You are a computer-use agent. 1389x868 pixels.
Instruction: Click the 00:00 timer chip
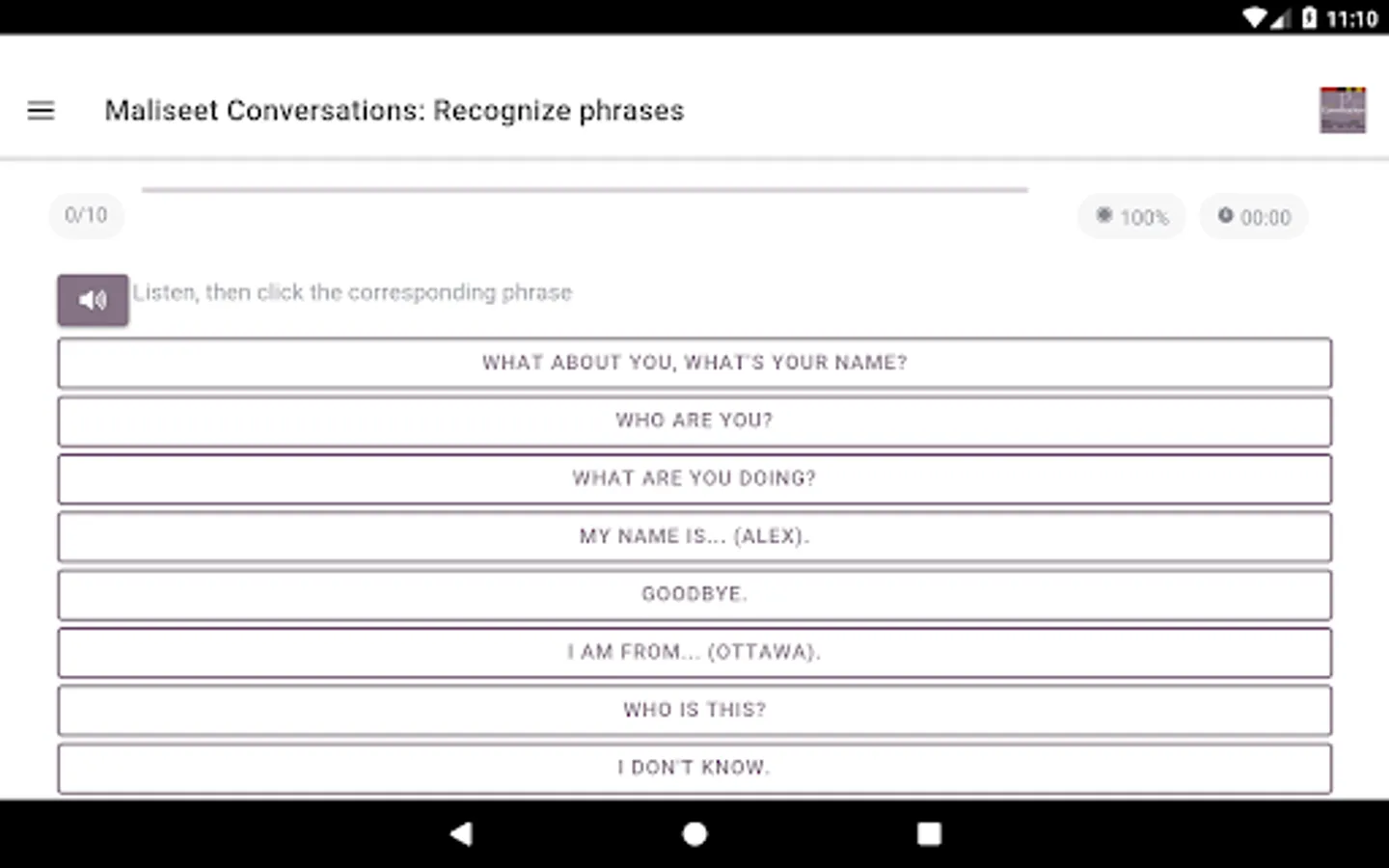tap(1253, 217)
